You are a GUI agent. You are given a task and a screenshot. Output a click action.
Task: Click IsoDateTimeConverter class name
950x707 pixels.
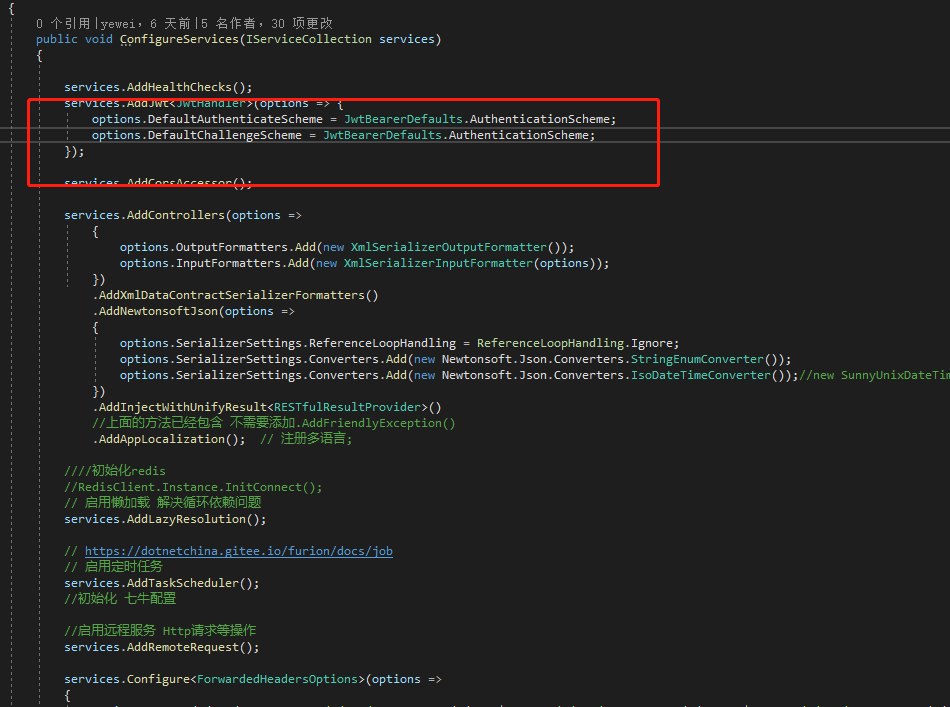[701, 375]
